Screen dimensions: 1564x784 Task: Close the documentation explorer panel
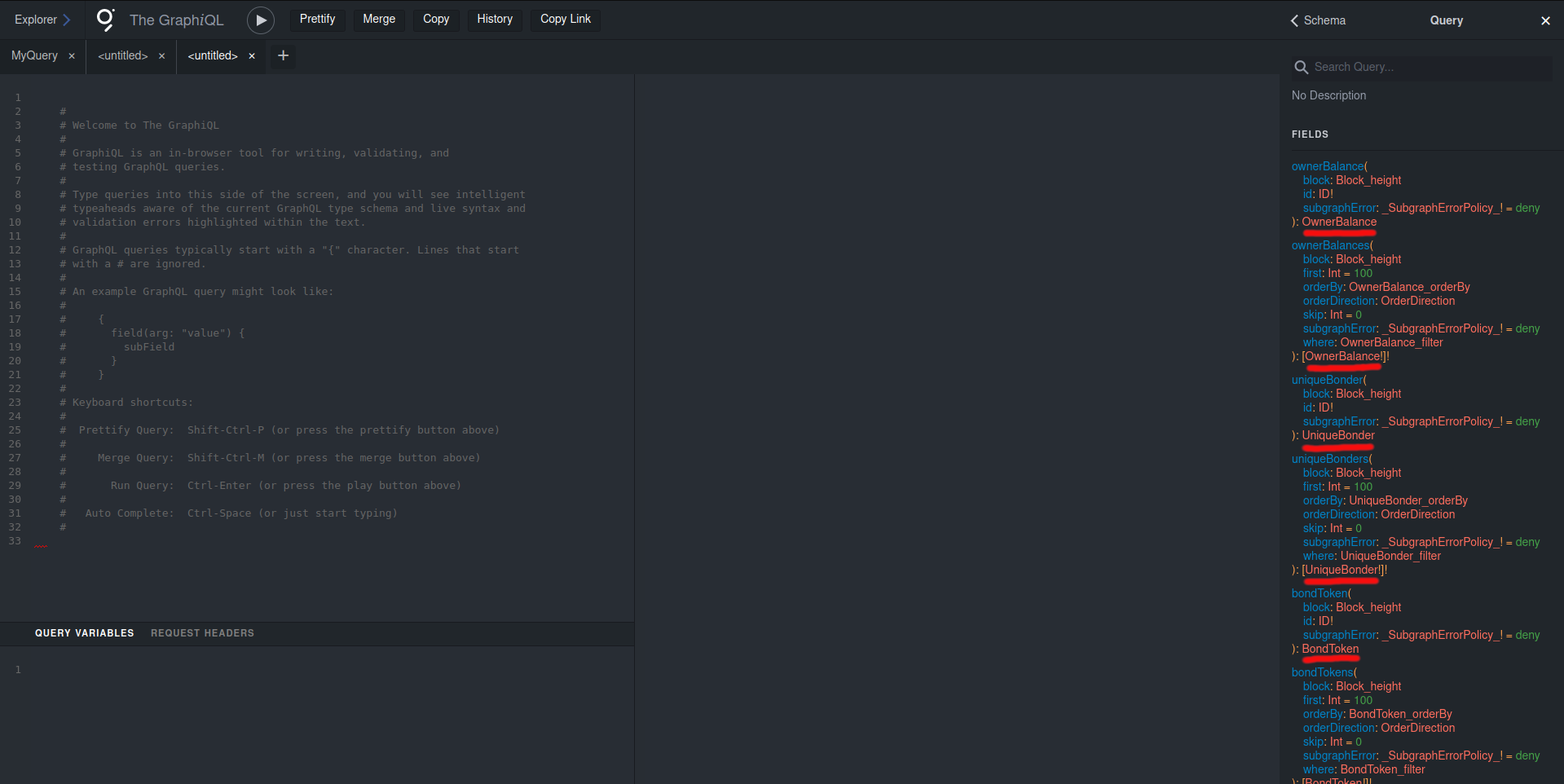pos(1544,21)
